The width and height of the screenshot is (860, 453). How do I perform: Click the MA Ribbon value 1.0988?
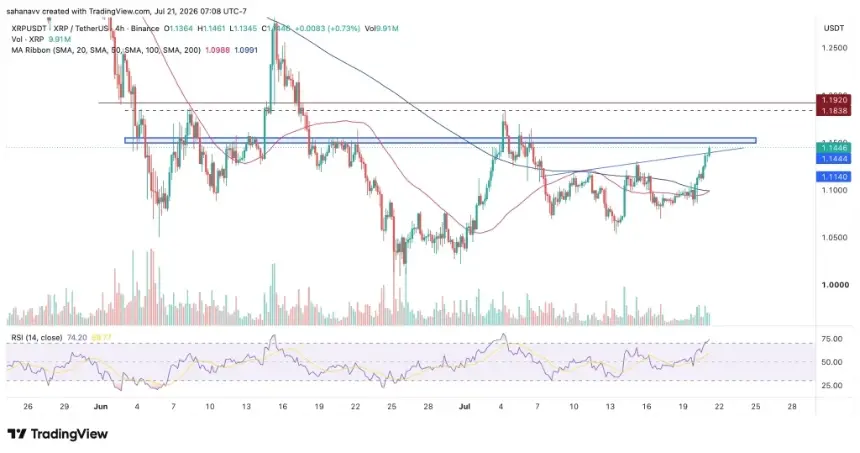point(218,50)
